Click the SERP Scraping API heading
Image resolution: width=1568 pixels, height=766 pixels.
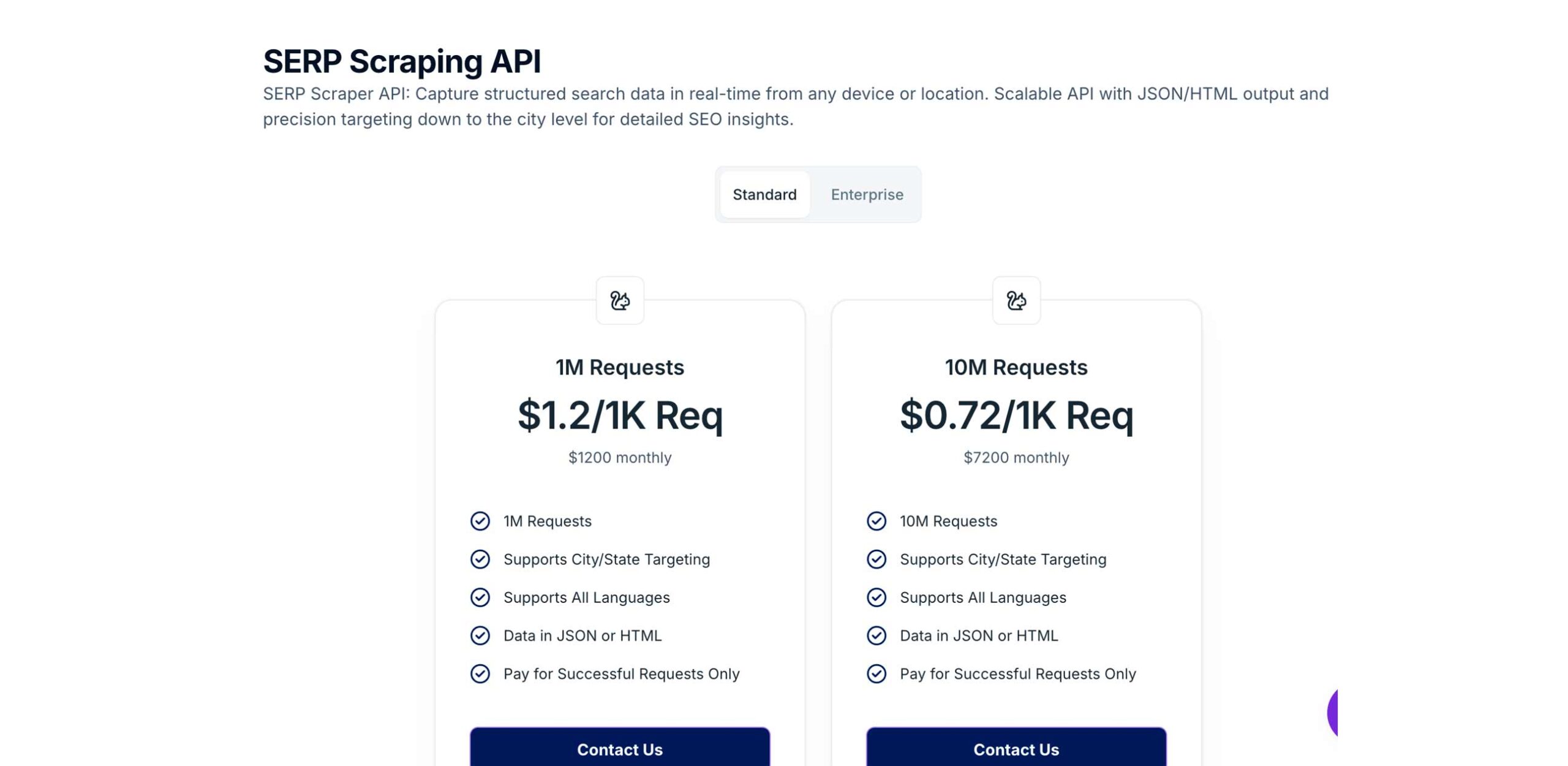[x=402, y=61]
